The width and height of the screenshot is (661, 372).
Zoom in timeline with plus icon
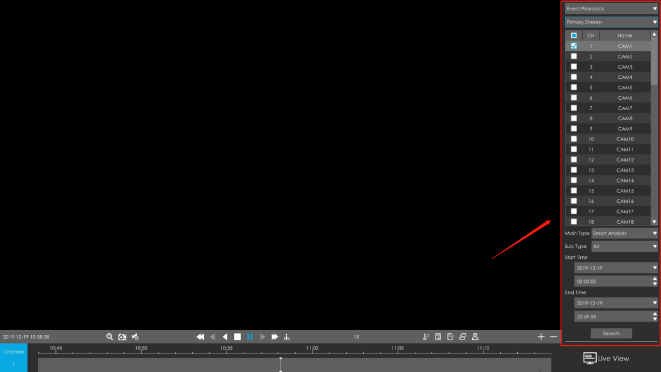541,337
